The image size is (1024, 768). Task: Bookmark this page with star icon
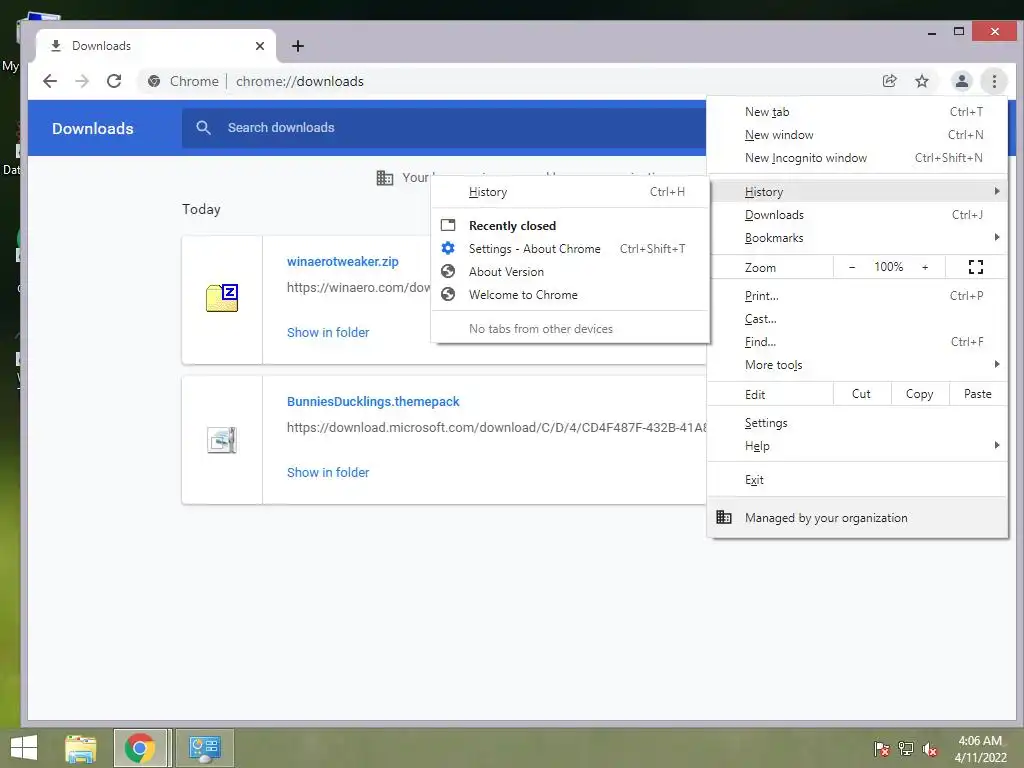(x=921, y=81)
